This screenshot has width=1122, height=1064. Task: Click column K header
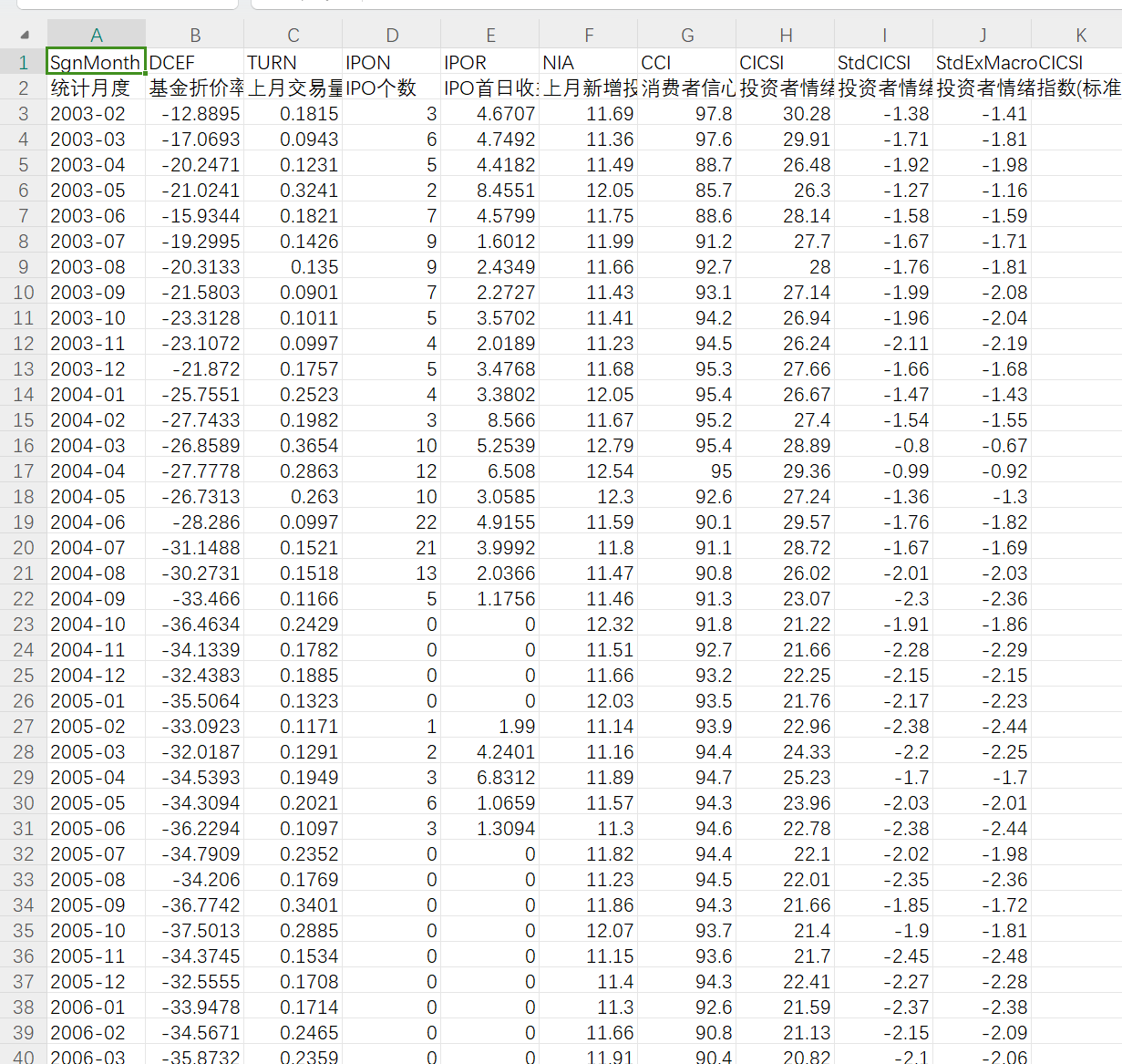pos(1080,35)
